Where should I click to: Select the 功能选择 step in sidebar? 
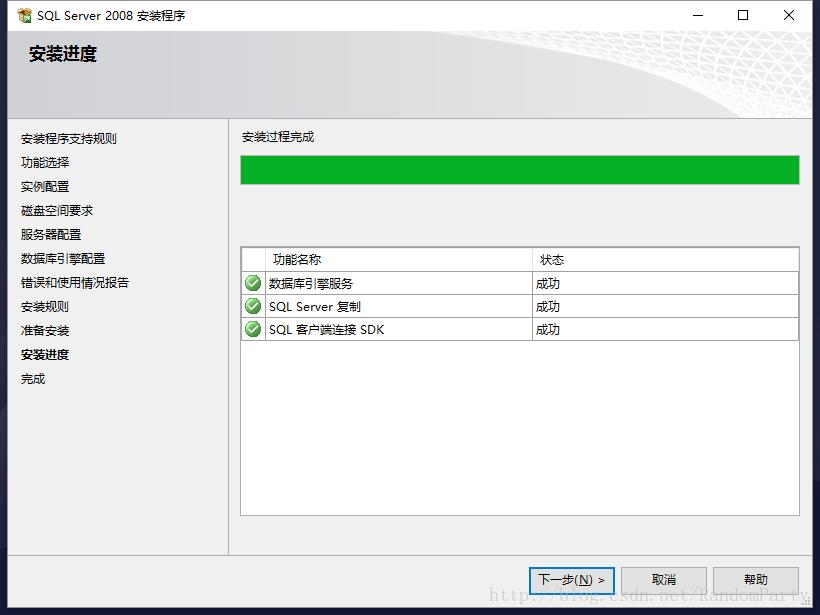click(x=45, y=163)
